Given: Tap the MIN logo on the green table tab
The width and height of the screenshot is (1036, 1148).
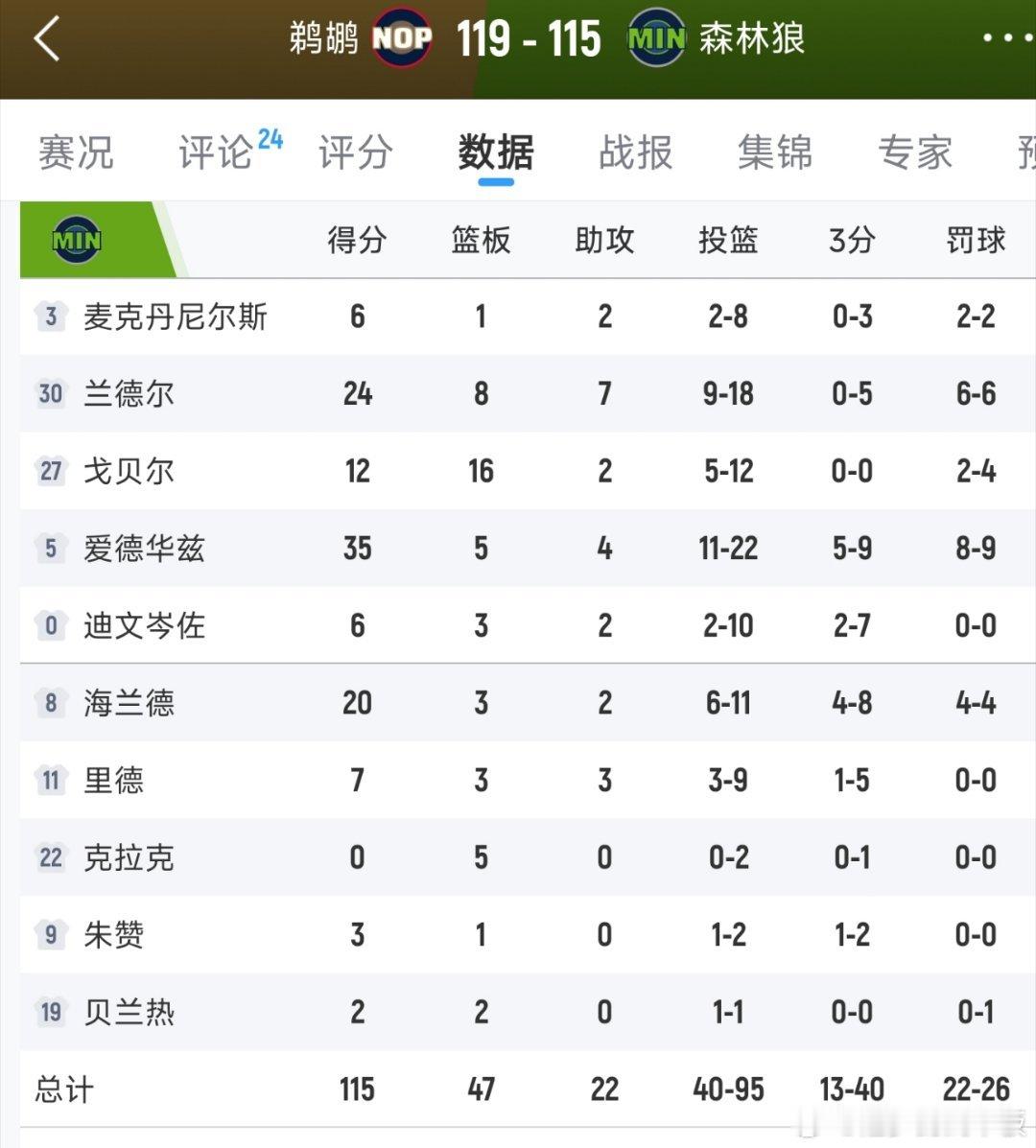Looking at the screenshot, I should point(77,240).
